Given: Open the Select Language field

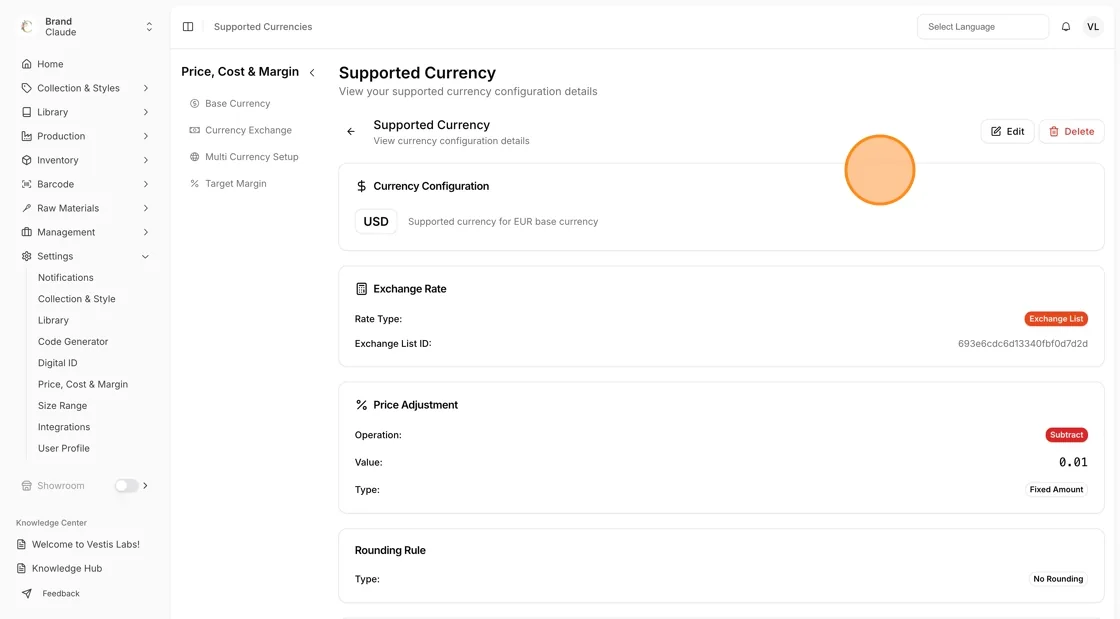Looking at the screenshot, I should click(x=983, y=26).
